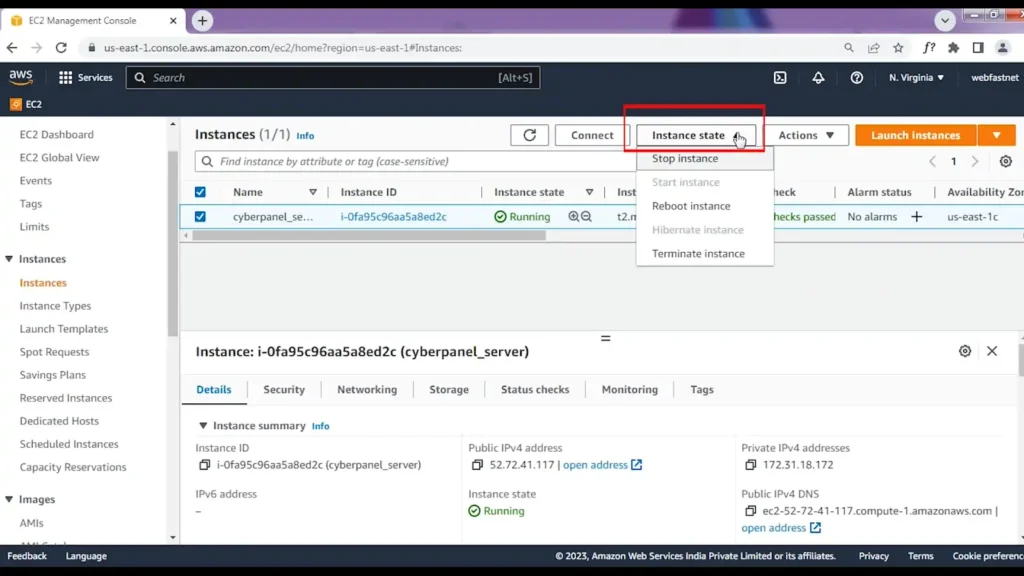Collapse the Instance summary section
The height and width of the screenshot is (576, 1024).
click(203, 426)
